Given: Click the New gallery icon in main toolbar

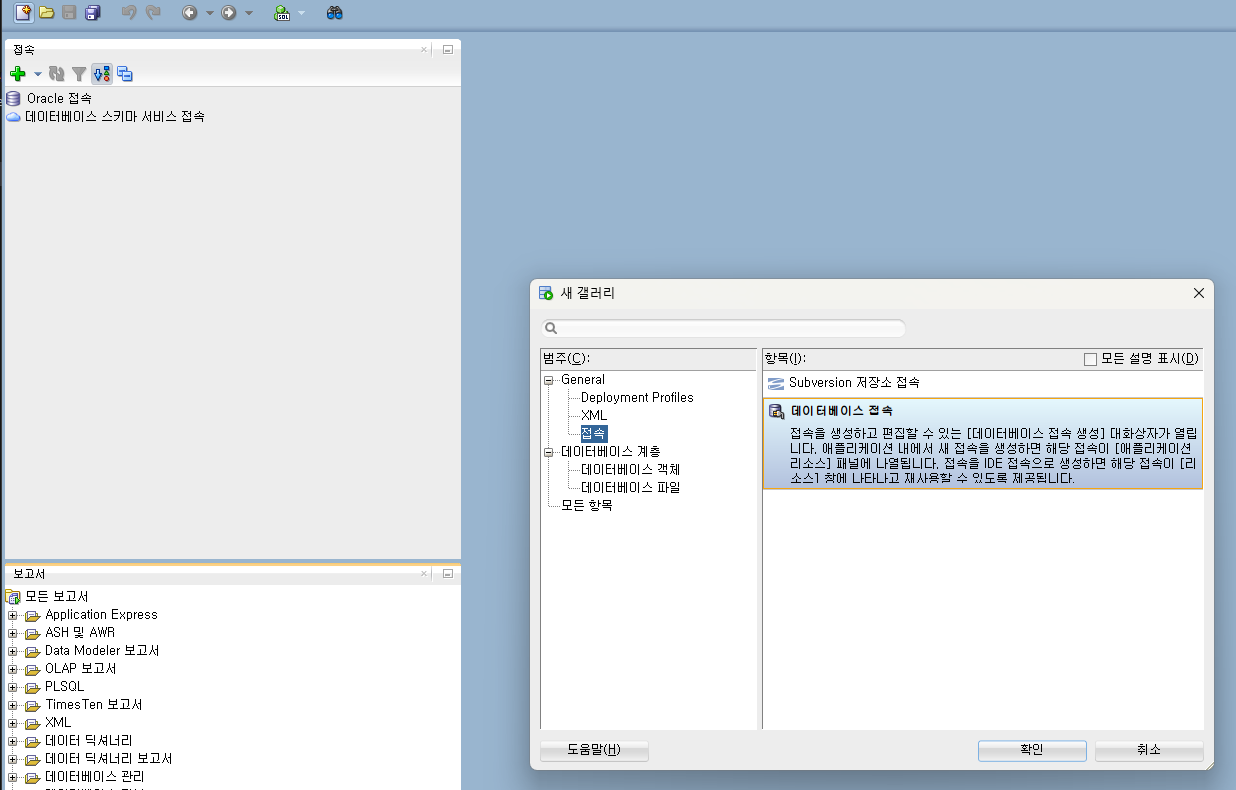Looking at the screenshot, I should [x=23, y=13].
